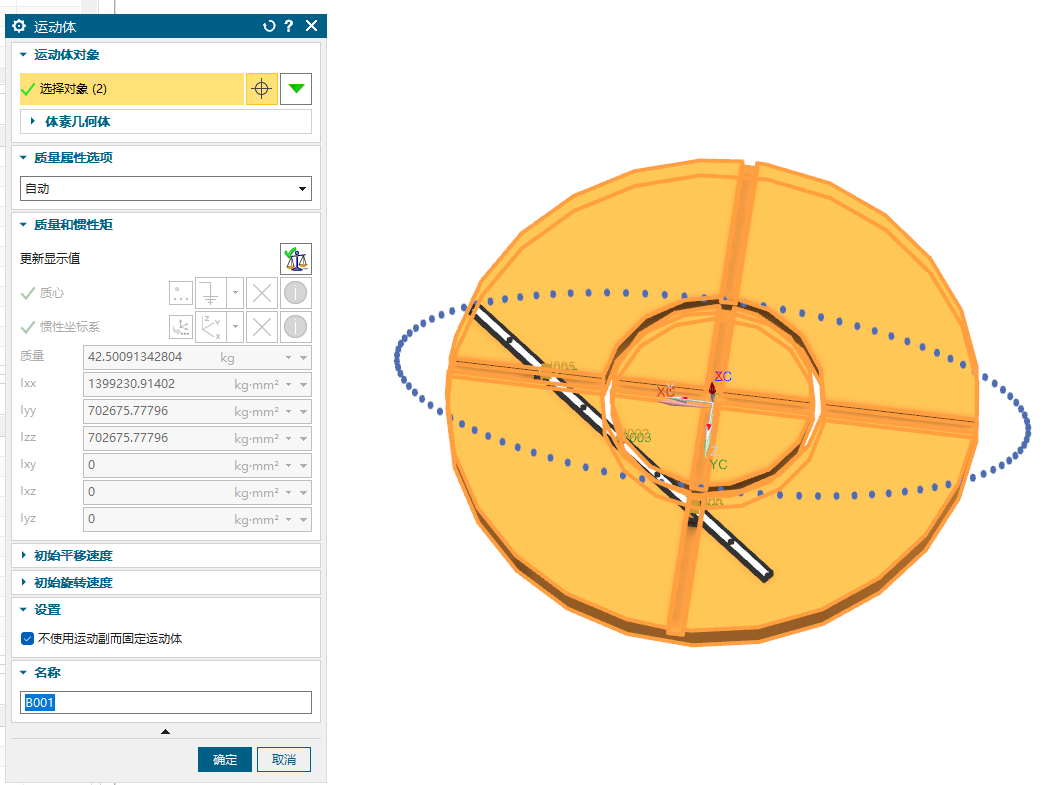Open help with the question mark icon
The width and height of the screenshot is (1060, 785).
point(289,26)
